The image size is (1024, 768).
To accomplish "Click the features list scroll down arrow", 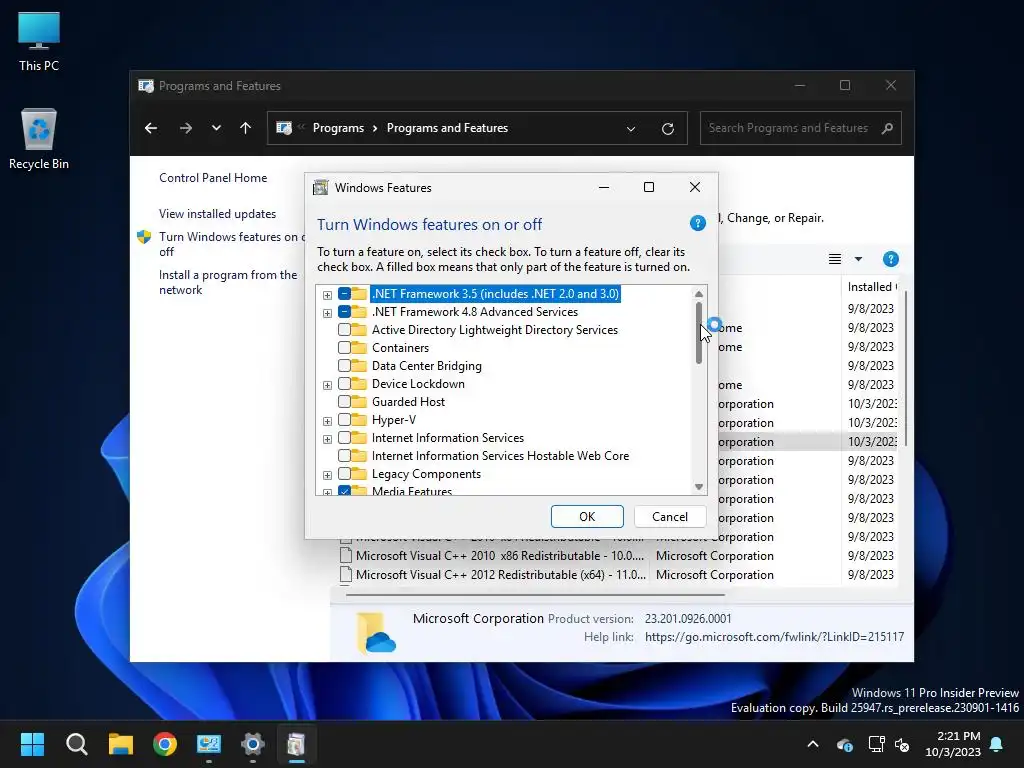I will click(699, 487).
